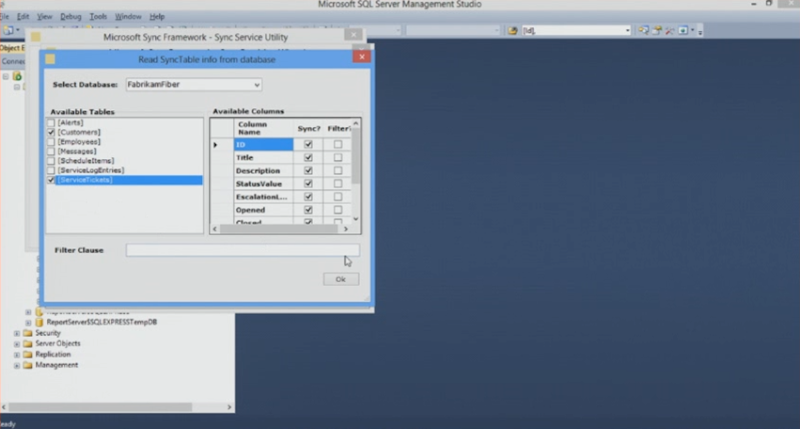The image size is (800, 429).
Task: Check the [ServiceLogEntries] table checkbox
Action: click(x=51, y=170)
